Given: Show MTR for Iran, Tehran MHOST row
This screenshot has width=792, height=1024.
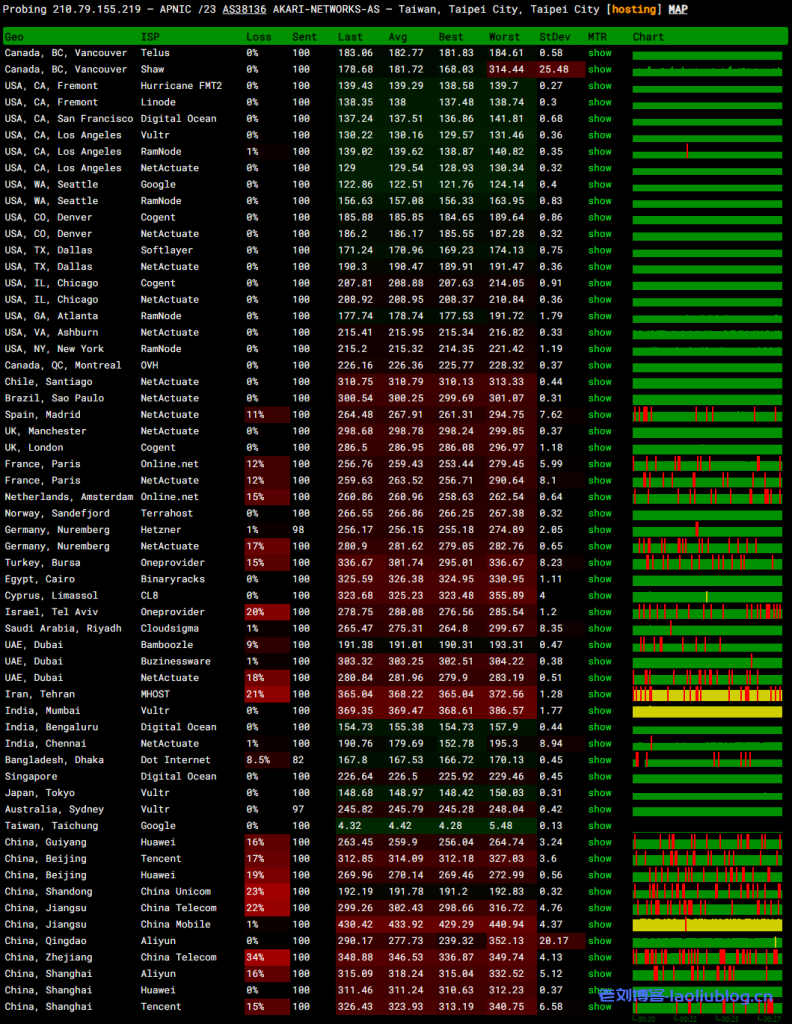Looking at the screenshot, I should click(x=599, y=694).
